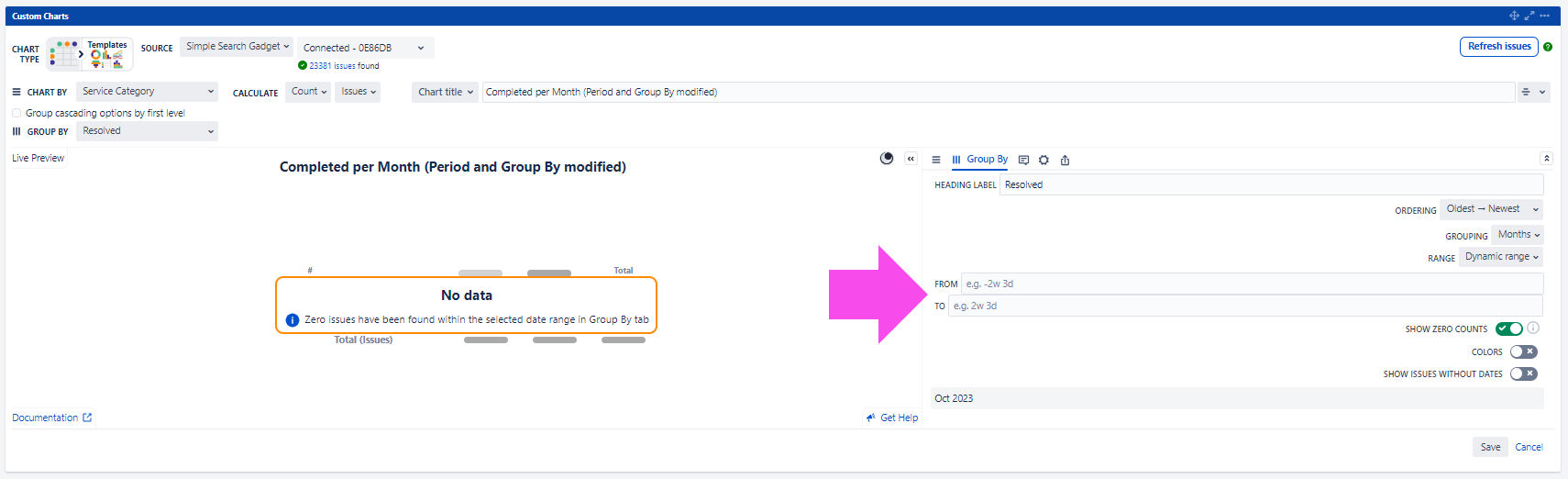Click green status check beside Refresh issues
1568x479 pixels.
[x=1548, y=47]
